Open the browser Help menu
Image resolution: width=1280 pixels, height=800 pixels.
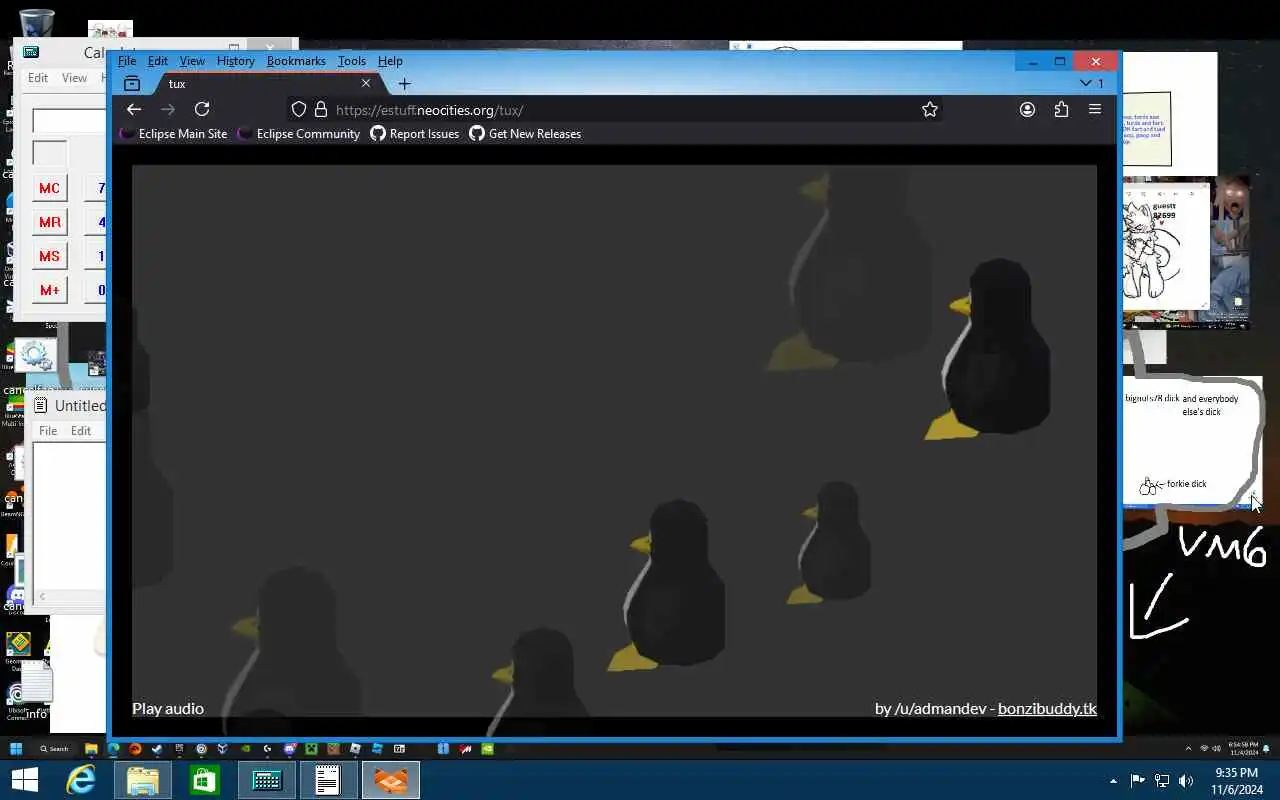[x=390, y=61]
